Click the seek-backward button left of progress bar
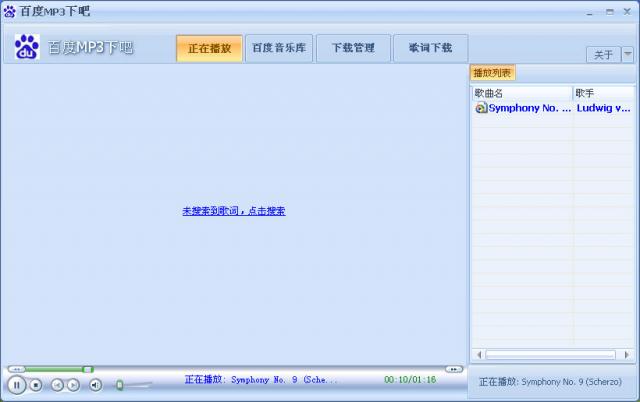Viewport: 640px width, 402px height. [14, 369]
